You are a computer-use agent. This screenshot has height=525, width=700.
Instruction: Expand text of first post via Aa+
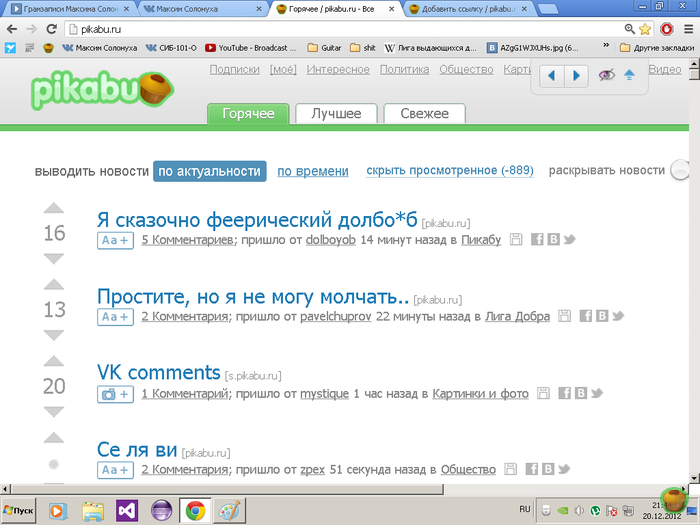(114, 241)
